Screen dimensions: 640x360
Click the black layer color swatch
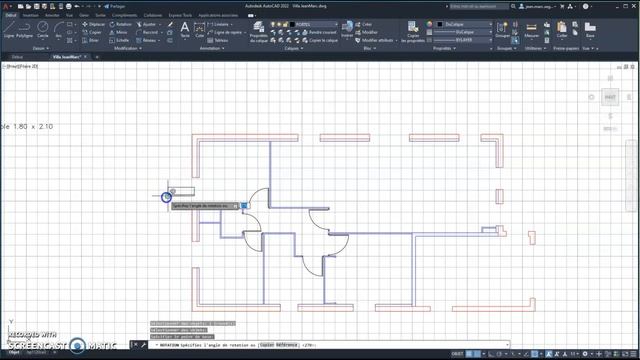coord(292,24)
